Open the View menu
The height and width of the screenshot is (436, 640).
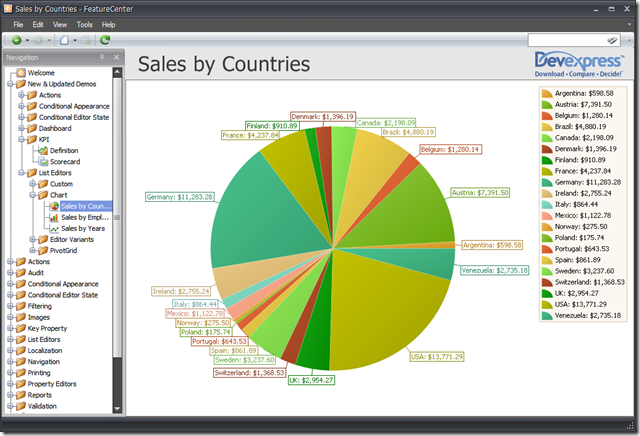click(60, 24)
